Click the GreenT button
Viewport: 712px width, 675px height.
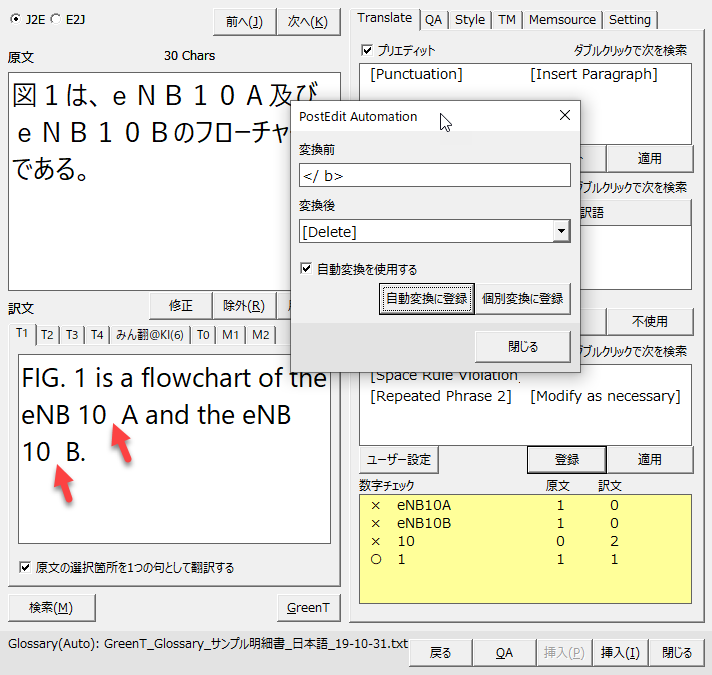(307, 607)
